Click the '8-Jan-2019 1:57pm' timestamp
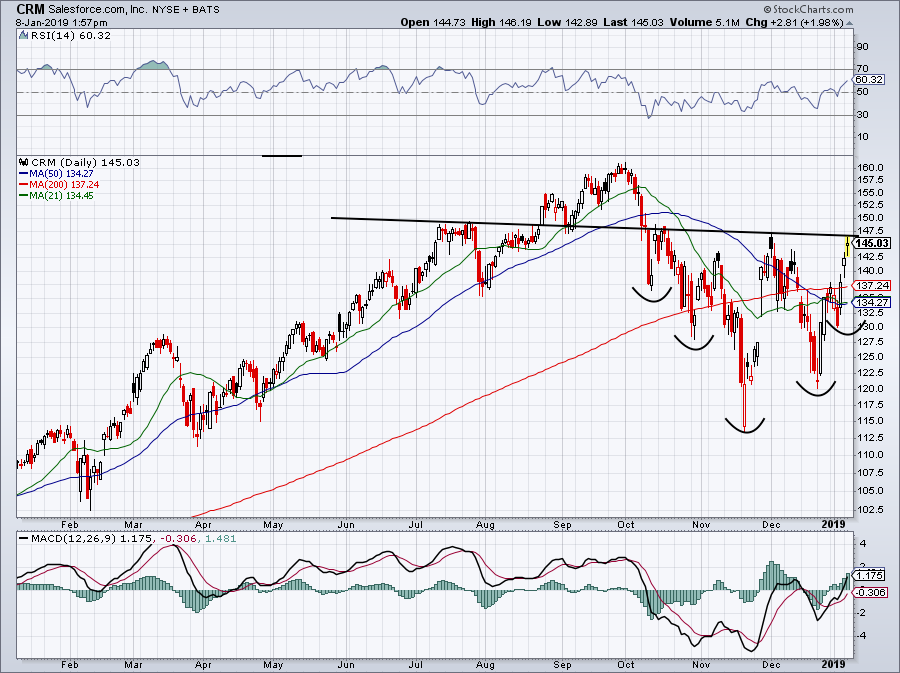900x673 pixels. tap(61, 23)
